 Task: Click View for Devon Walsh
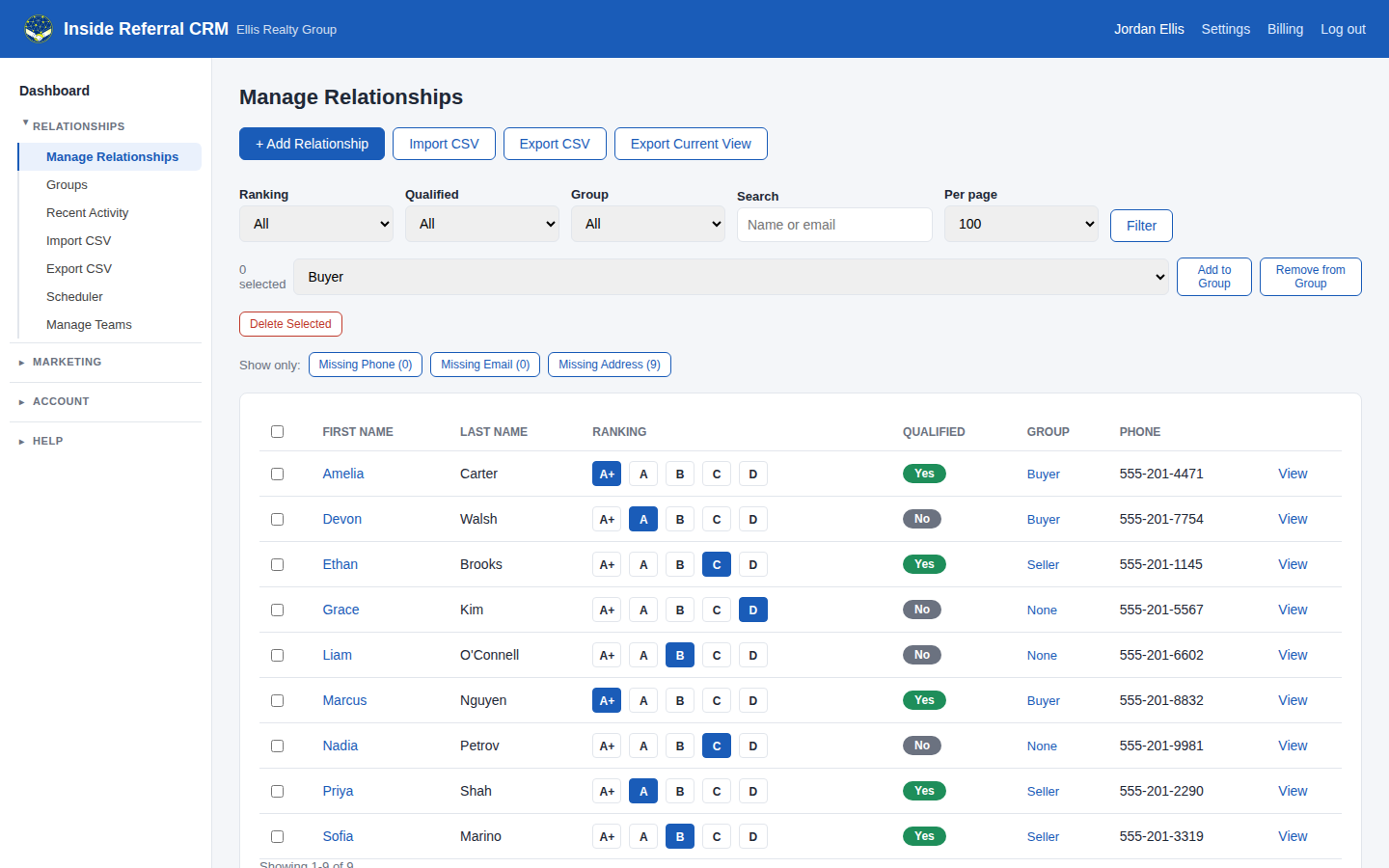1293,519
